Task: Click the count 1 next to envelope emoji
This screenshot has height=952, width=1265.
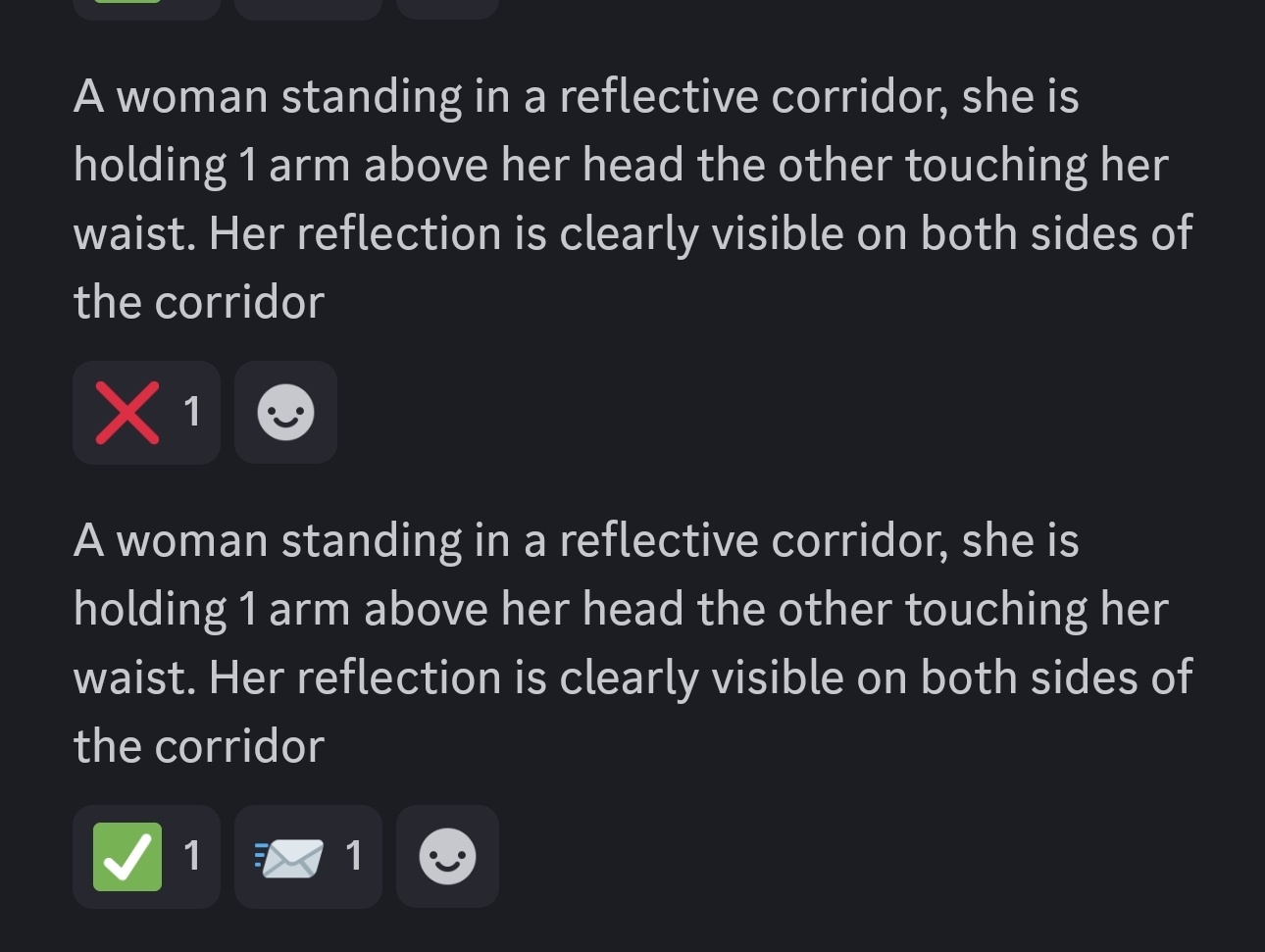Action: coord(354,857)
